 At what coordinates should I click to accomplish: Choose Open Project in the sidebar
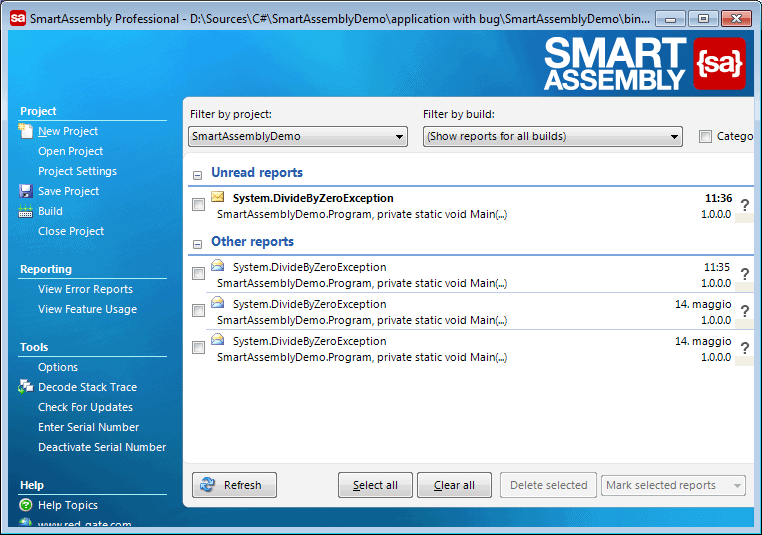point(70,151)
